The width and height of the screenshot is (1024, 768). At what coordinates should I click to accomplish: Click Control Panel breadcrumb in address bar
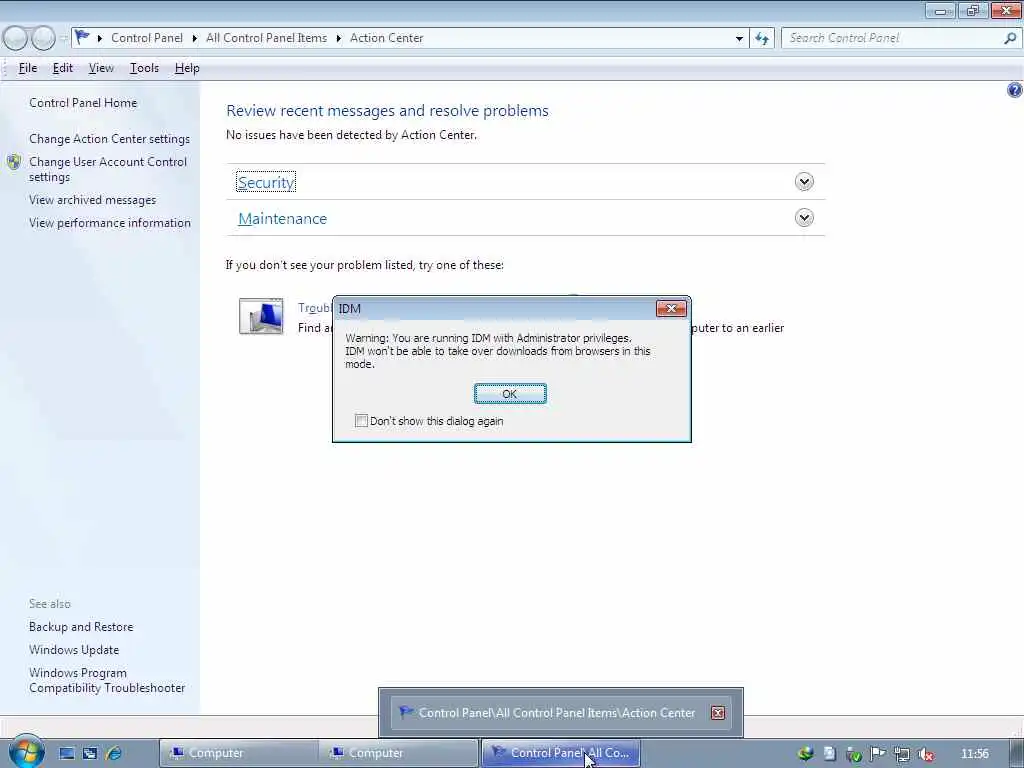click(147, 38)
